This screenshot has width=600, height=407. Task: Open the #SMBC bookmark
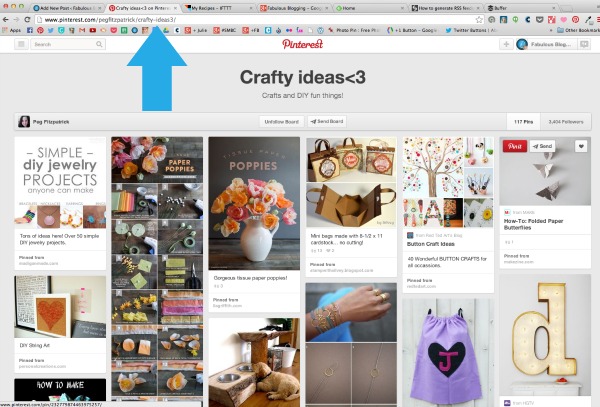coord(224,30)
